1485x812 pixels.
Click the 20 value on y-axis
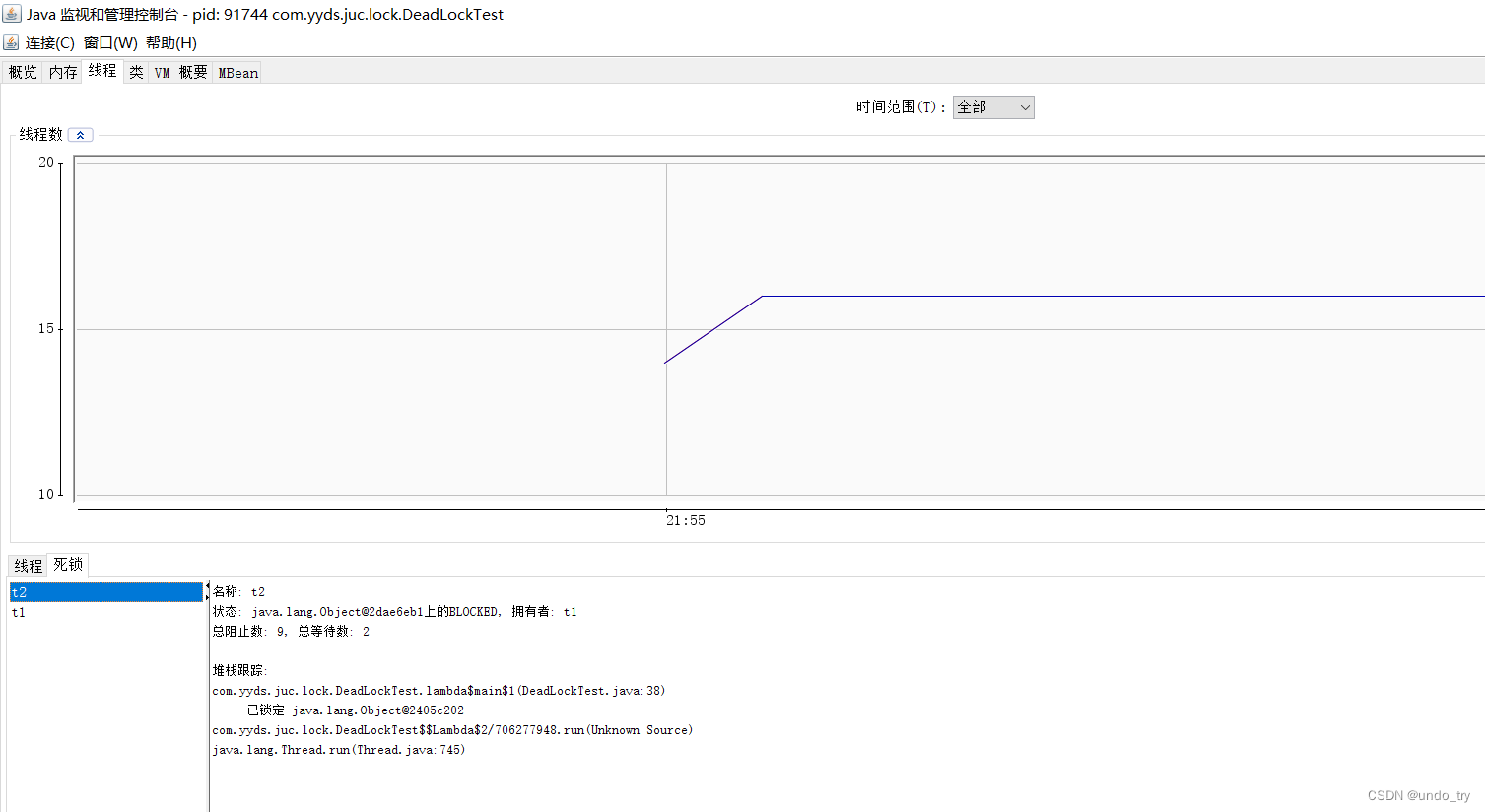(x=46, y=163)
